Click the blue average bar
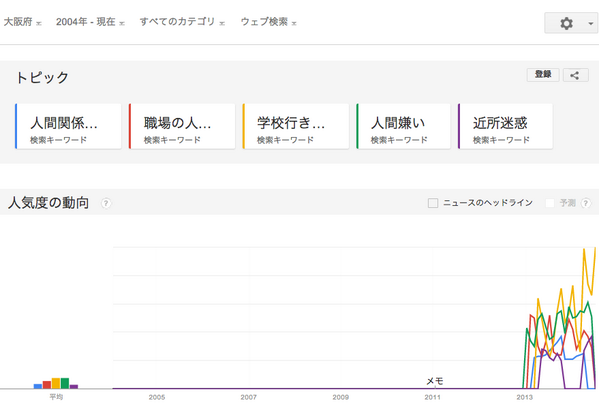The width and height of the screenshot is (599, 407). coord(38,386)
